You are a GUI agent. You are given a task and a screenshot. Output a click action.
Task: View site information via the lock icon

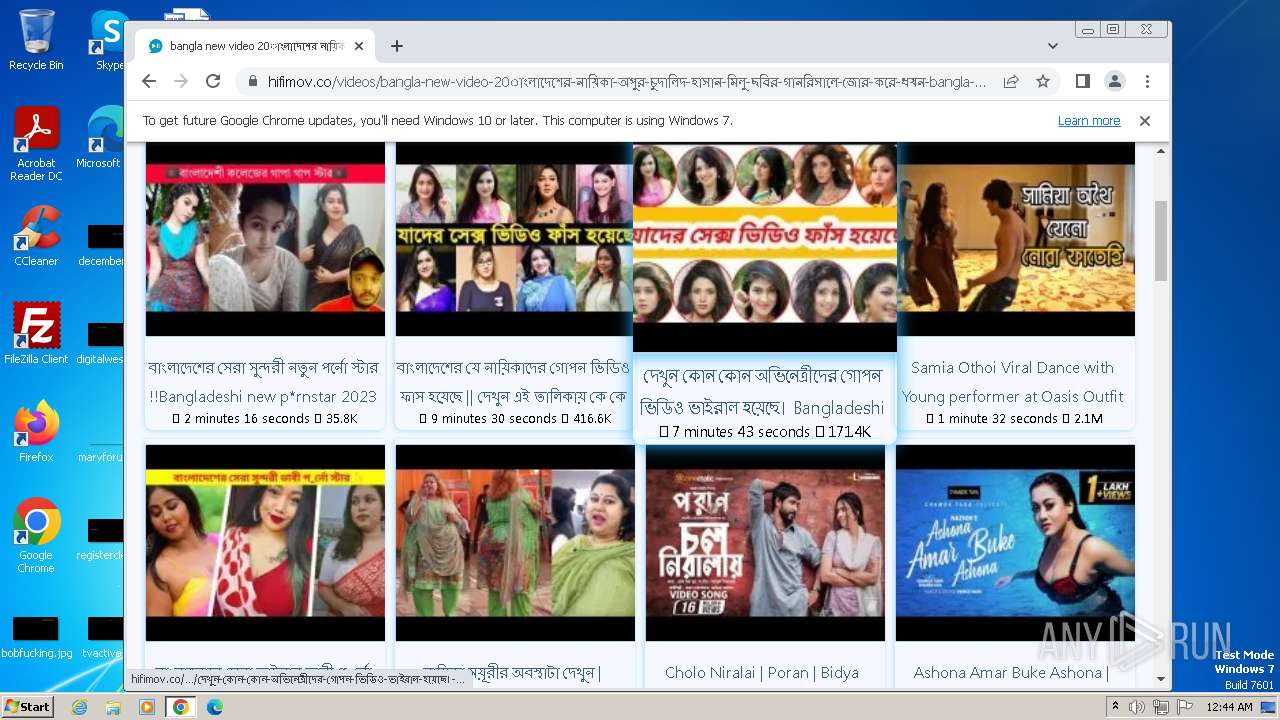pyautogui.click(x=252, y=82)
